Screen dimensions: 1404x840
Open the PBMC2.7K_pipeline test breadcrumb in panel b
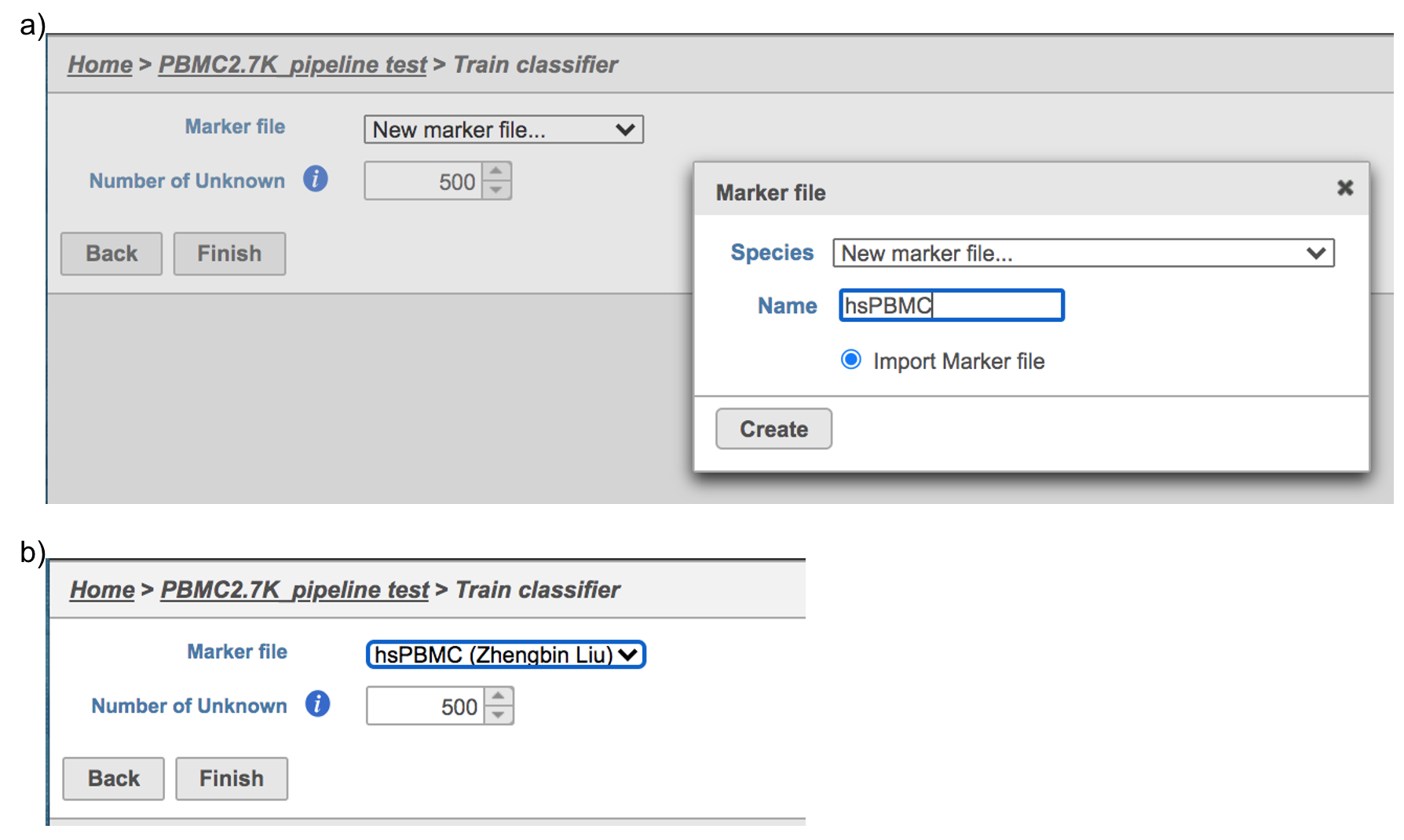(x=294, y=590)
